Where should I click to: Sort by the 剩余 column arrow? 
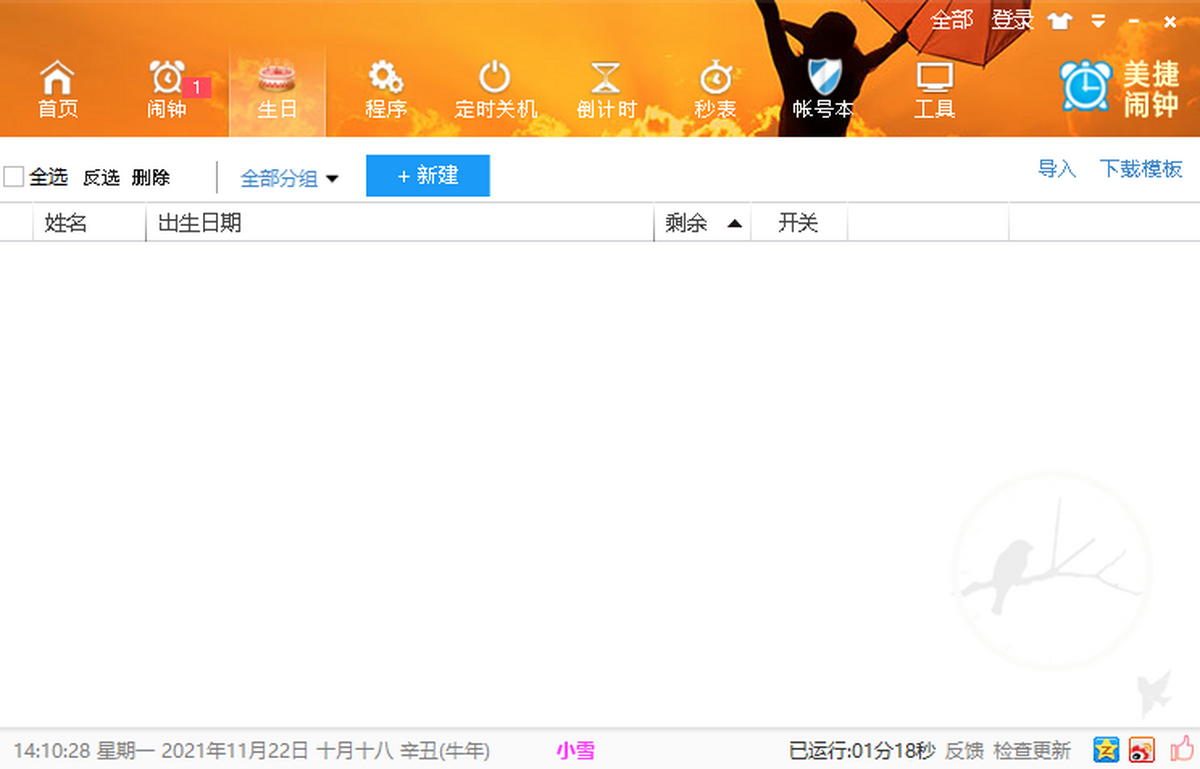[734, 224]
